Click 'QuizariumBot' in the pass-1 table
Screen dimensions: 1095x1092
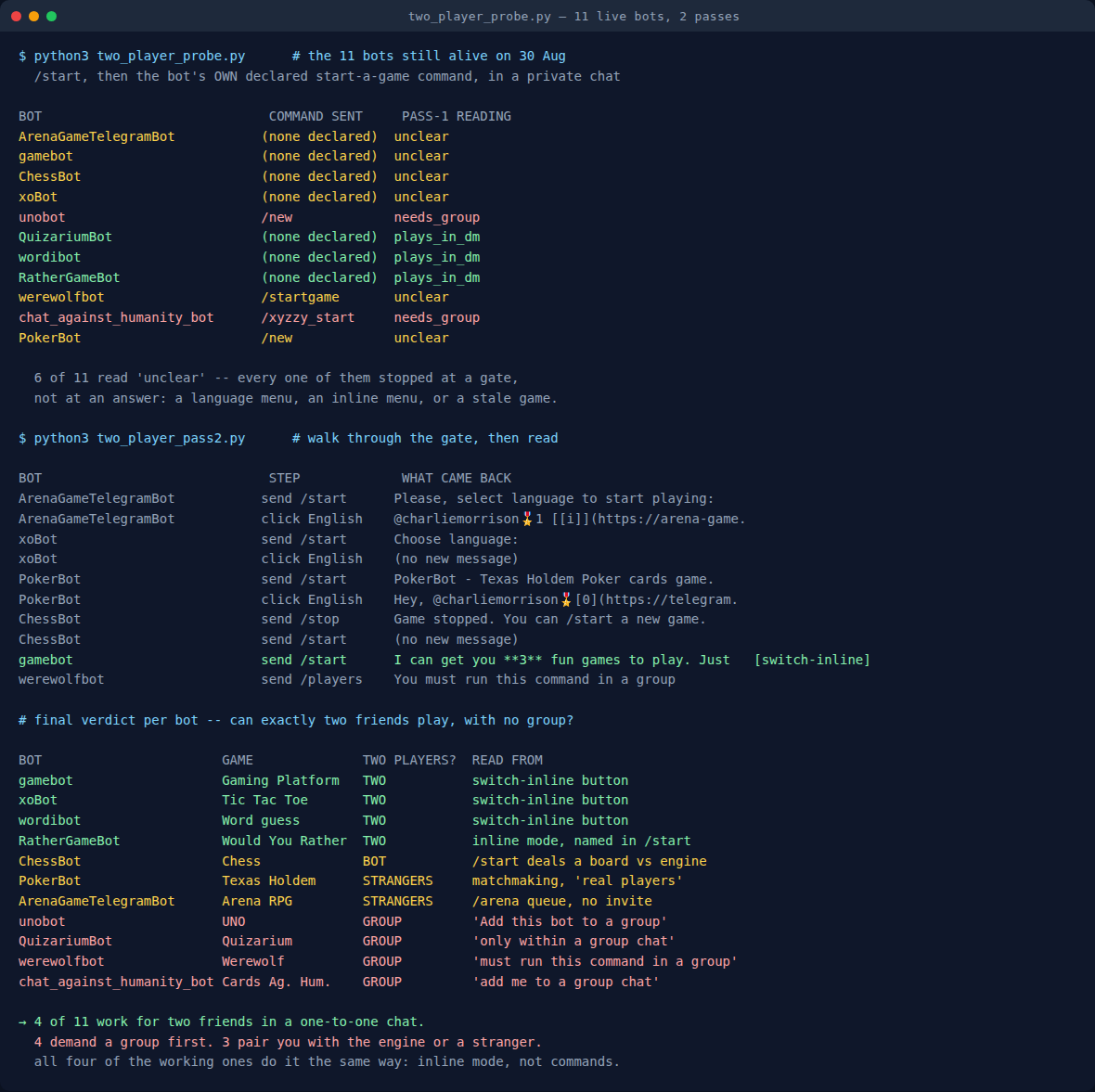point(65,237)
